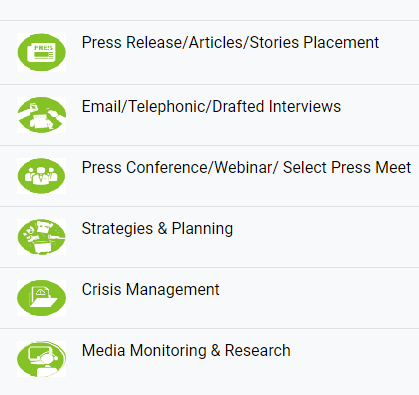Screen dimensions: 419x395
Task: Click the Media Monitoring computer-user icon
Action: (41, 359)
